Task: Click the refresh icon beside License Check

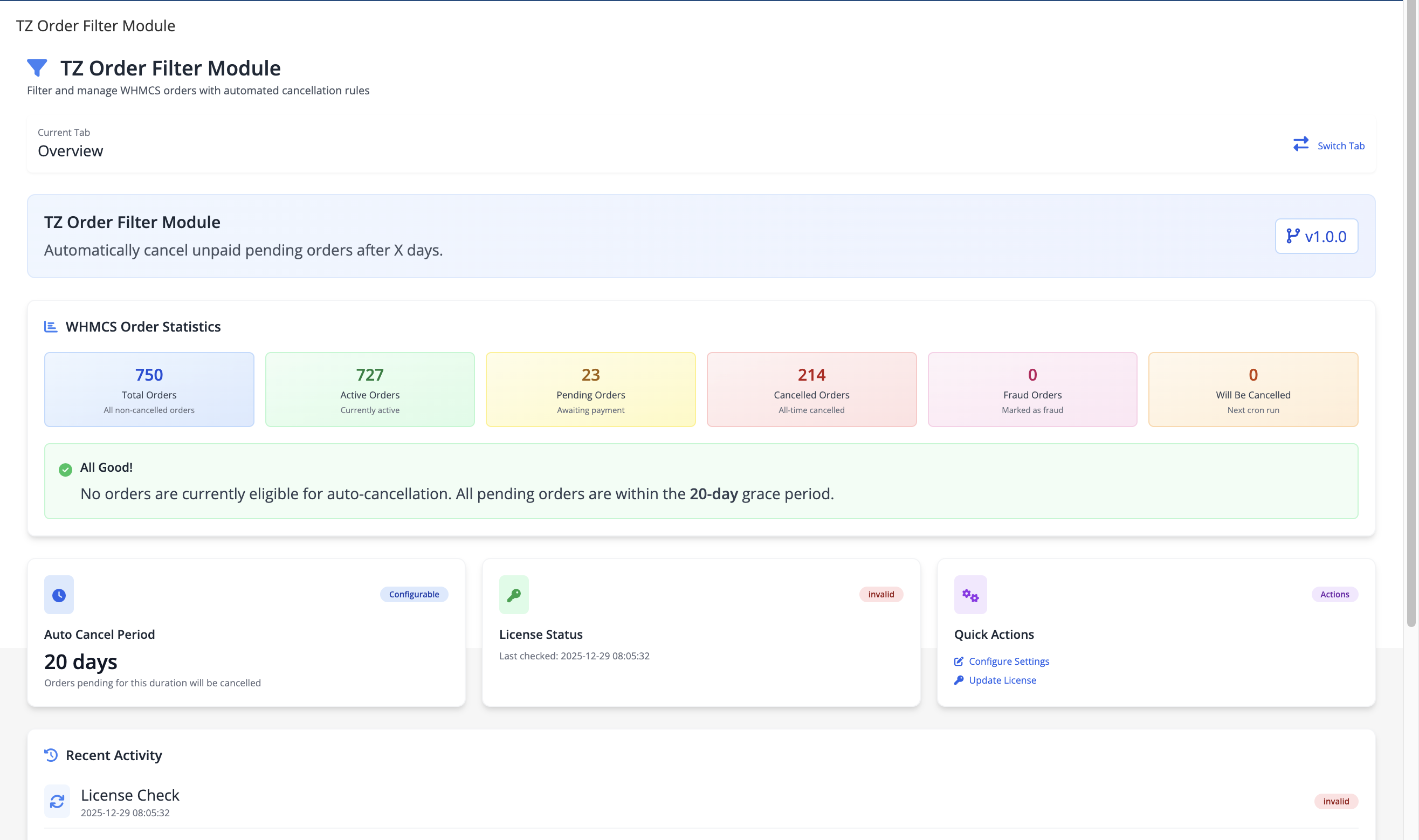Action: coord(57,801)
